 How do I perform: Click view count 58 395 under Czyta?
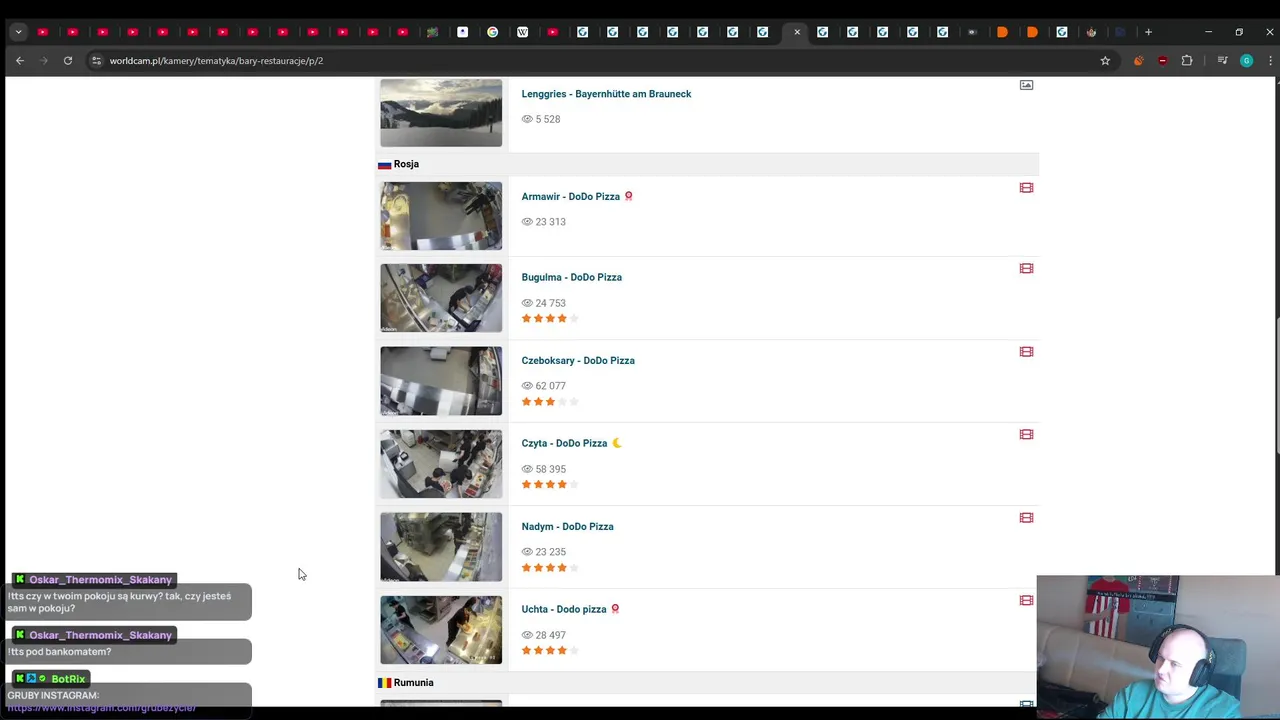[550, 469]
